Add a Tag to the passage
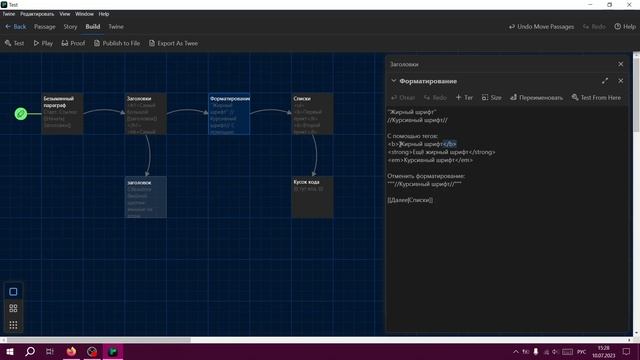The image size is (640, 360). click(464, 98)
